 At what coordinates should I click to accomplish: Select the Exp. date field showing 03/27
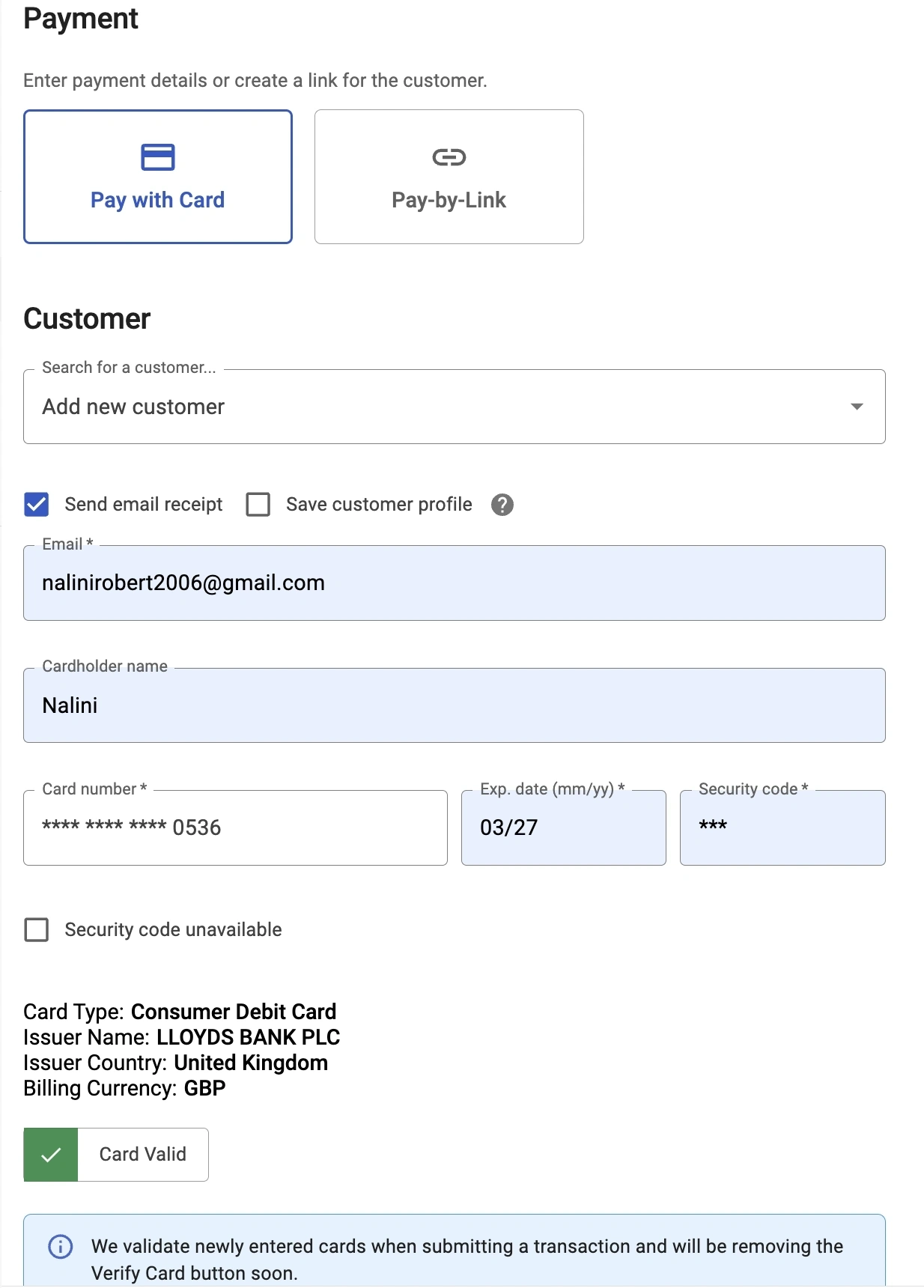point(563,828)
